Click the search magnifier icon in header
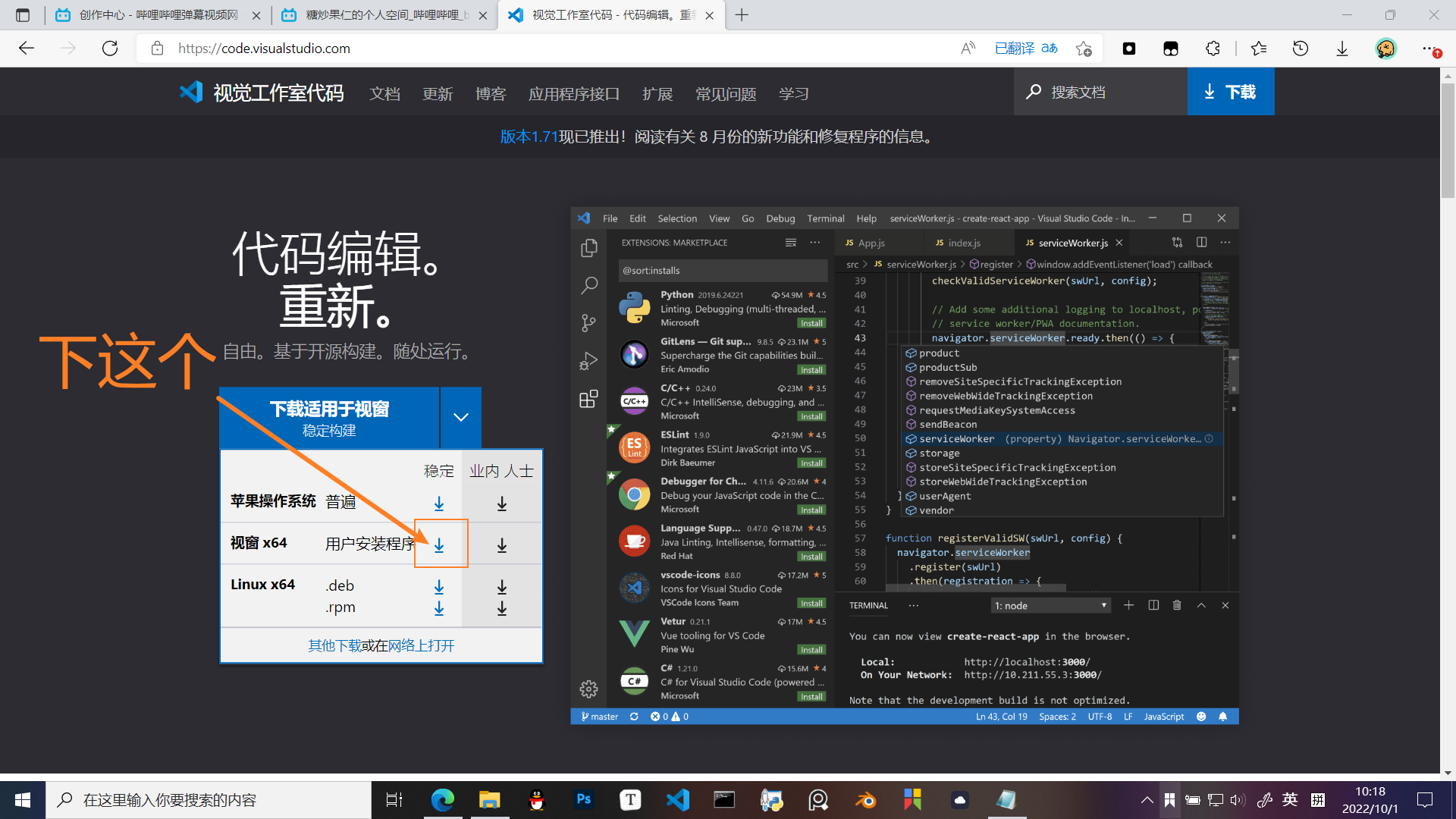 (1033, 92)
